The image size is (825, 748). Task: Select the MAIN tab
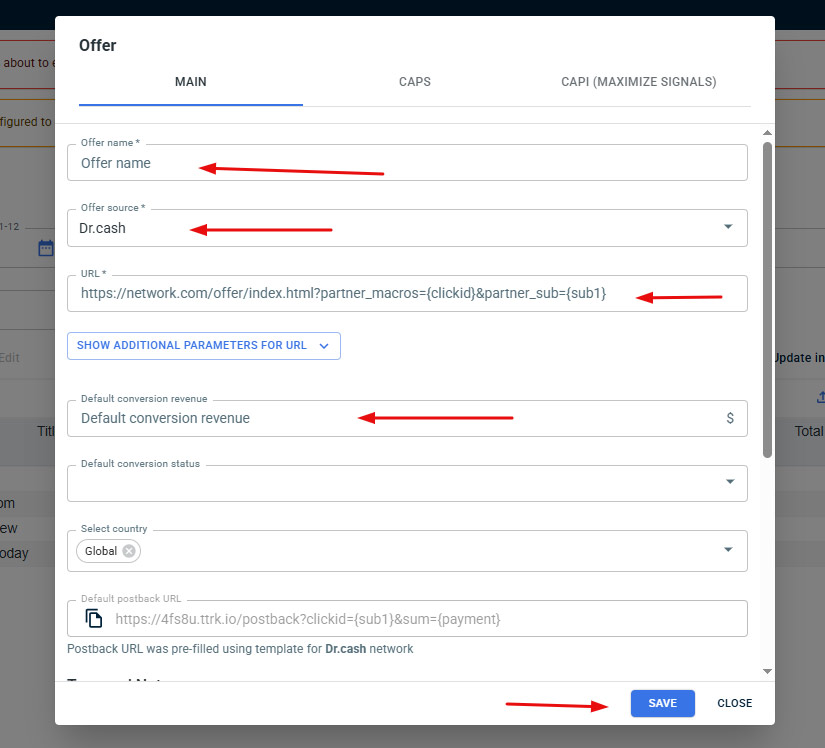[190, 82]
